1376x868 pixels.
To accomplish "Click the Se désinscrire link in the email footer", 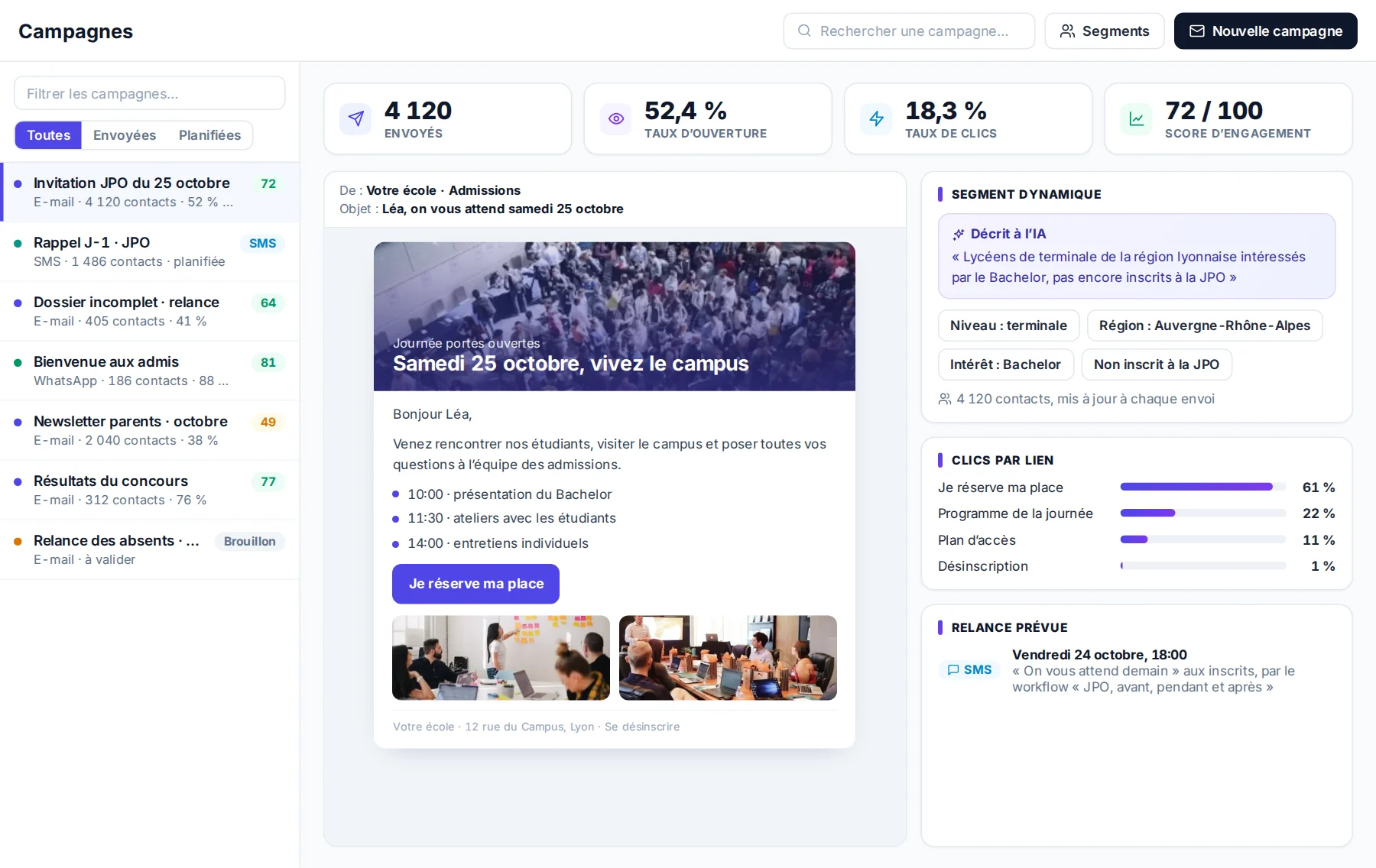I will point(642,727).
